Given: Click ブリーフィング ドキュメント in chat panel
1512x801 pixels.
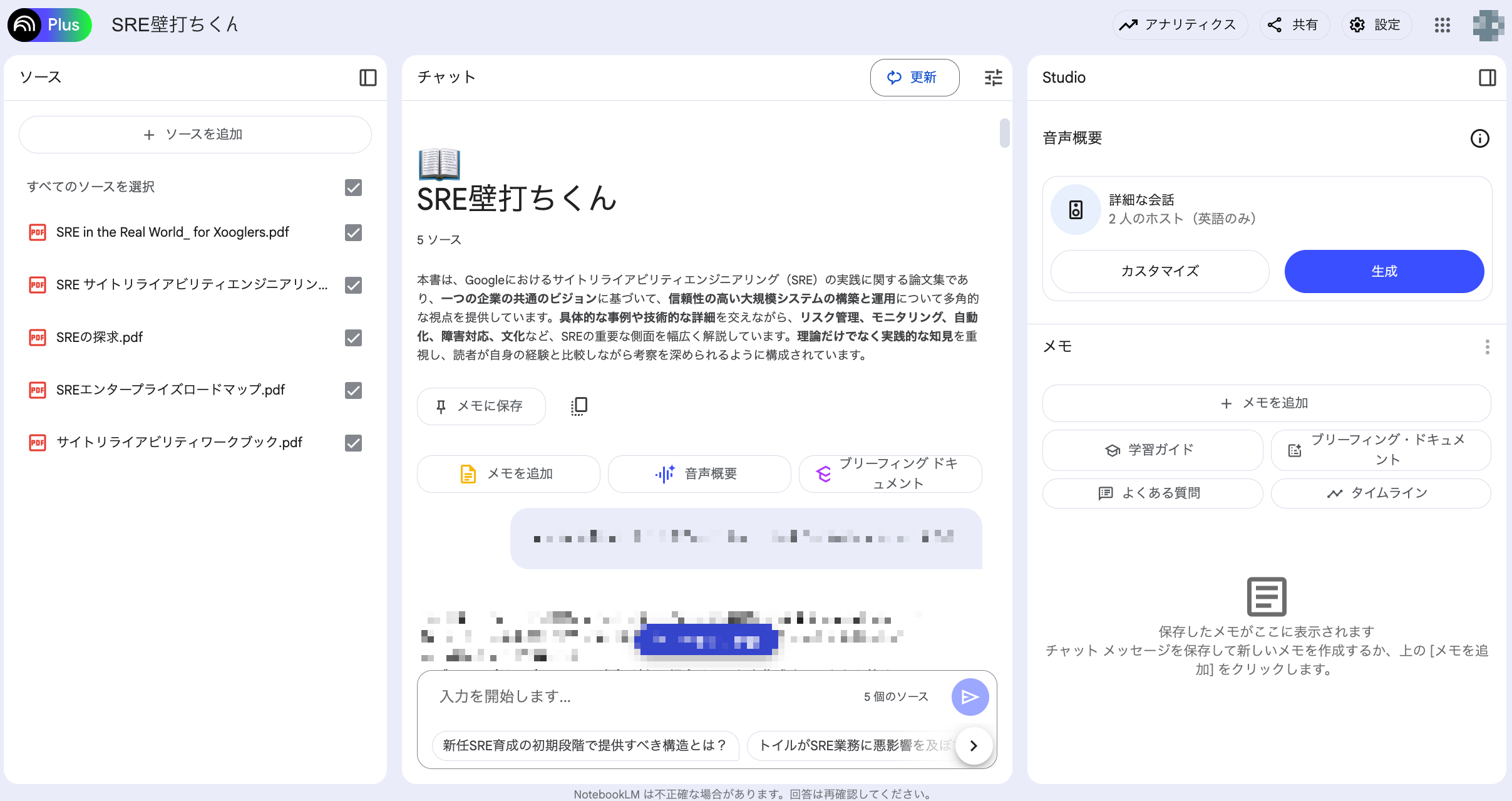Looking at the screenshot, I should coord(890,474).
